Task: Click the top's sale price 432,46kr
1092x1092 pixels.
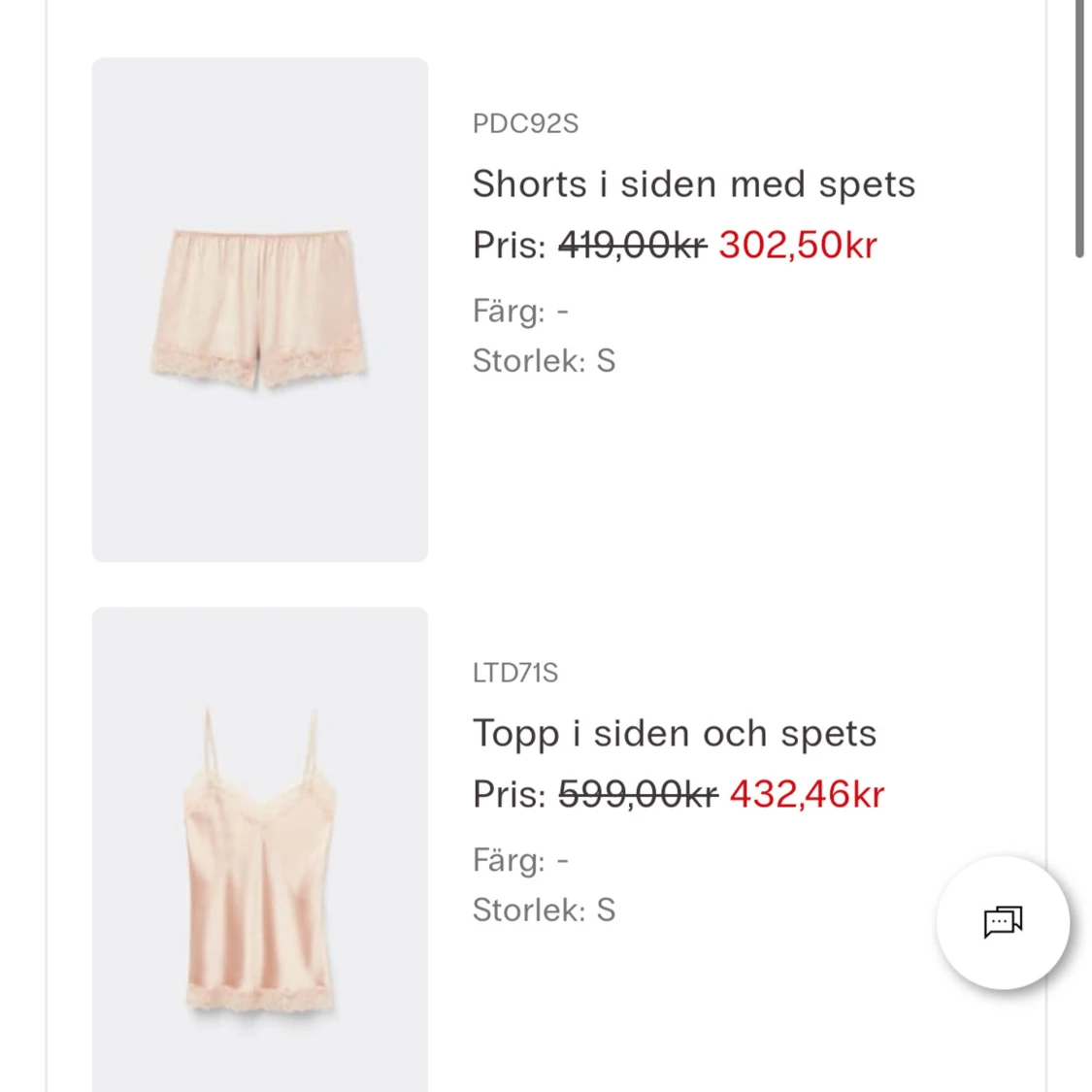Action: click(x=807, y=795)
